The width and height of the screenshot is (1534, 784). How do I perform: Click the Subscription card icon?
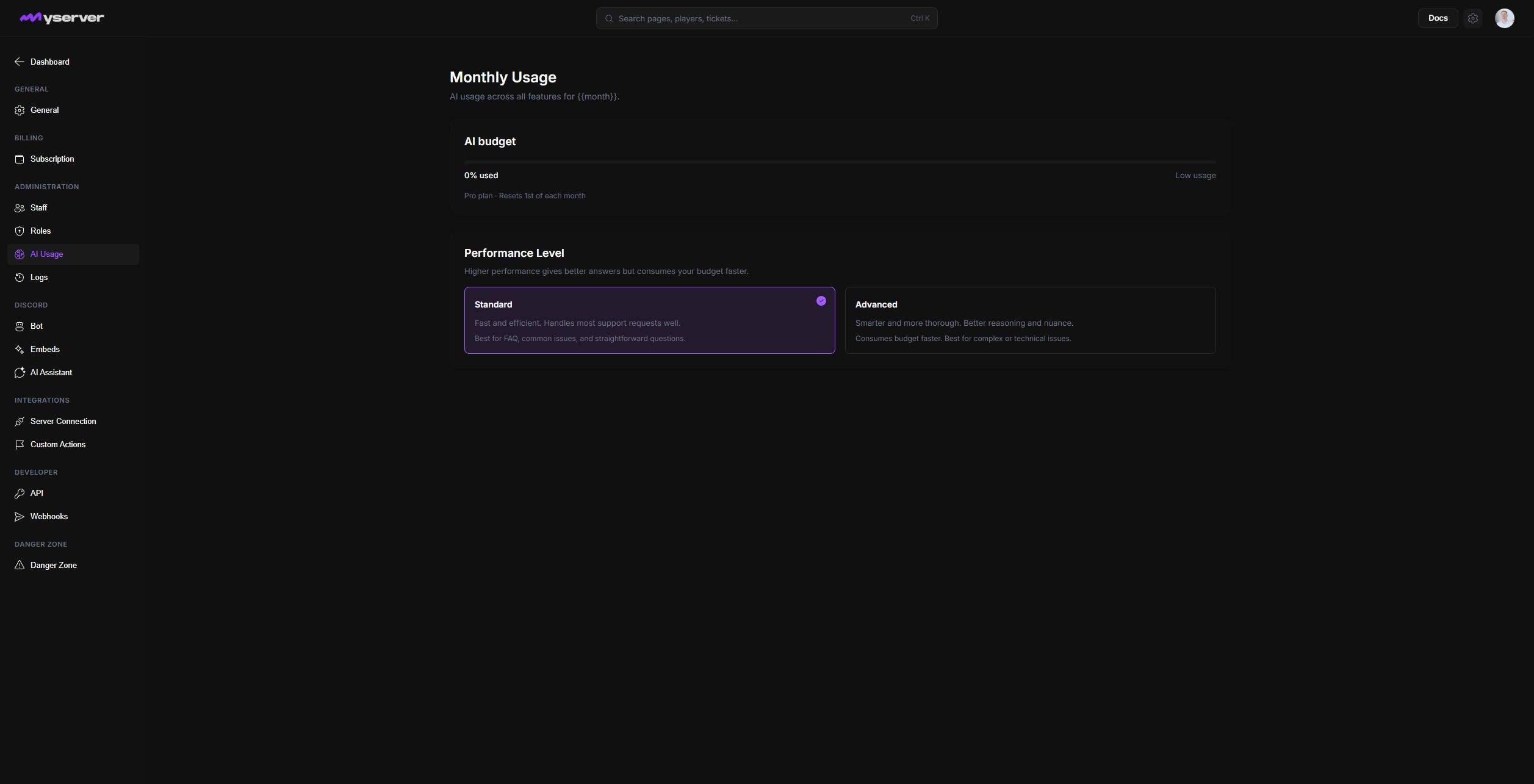20,159
